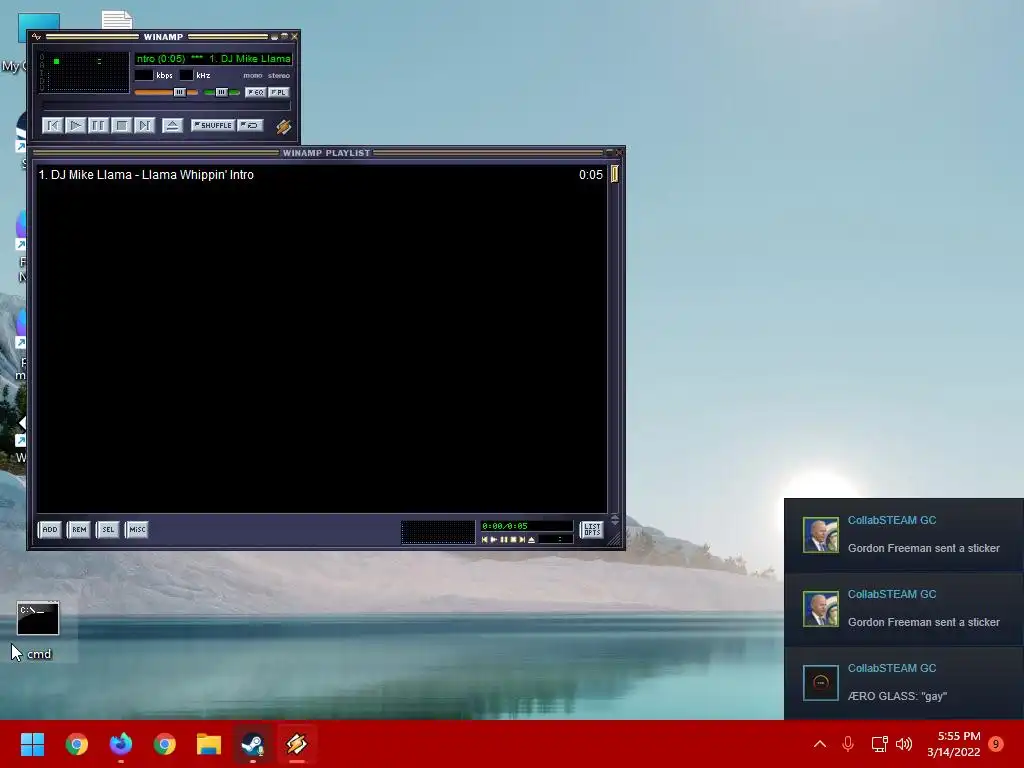Stop playback in Winamp main window
The width and height of the screenshot is (1024, 768).
tap(121, 125)
